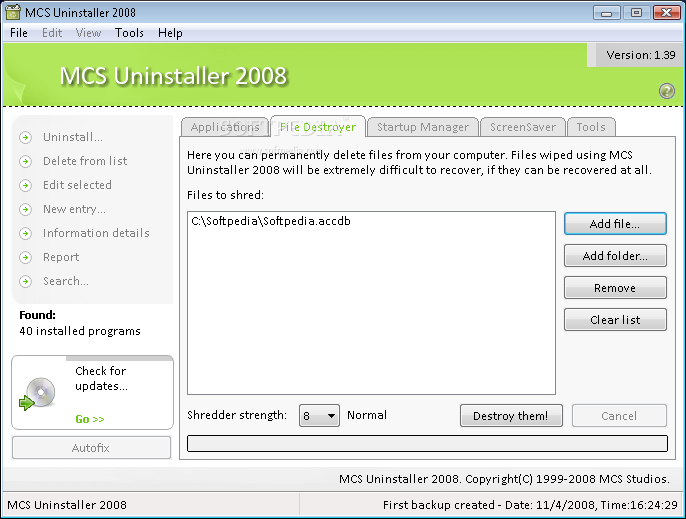Click the arrow icon beside Edit selected

point(25,186)
